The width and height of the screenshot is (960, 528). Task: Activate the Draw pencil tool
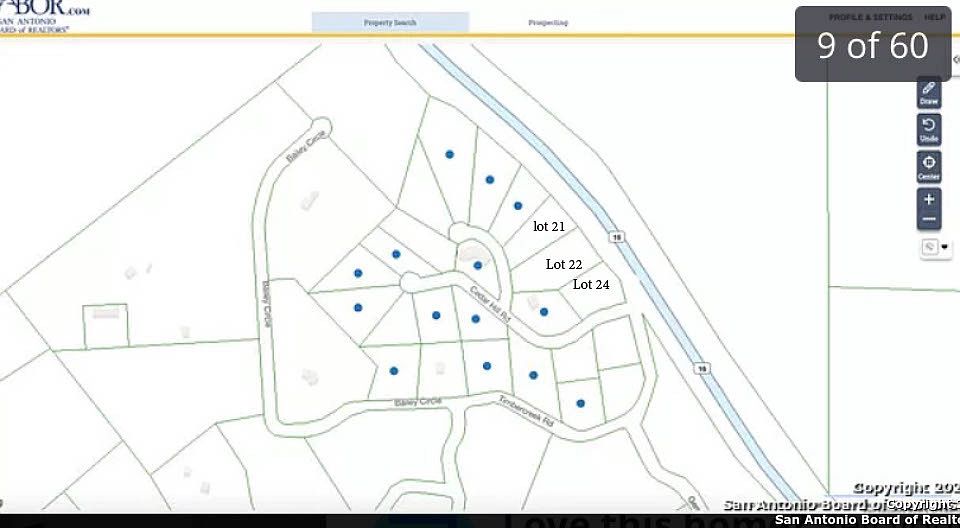pos(929,92)
